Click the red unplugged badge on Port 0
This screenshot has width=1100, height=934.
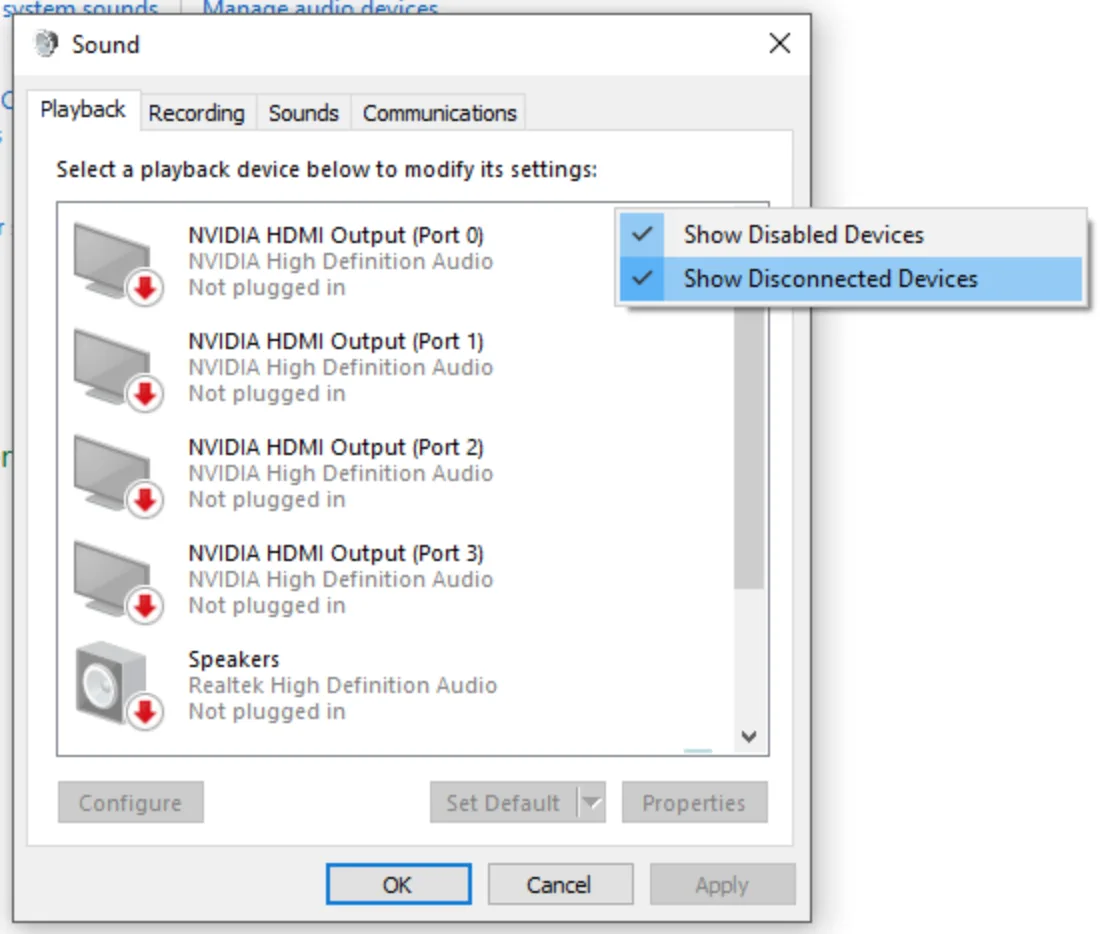tap(143, 289)
